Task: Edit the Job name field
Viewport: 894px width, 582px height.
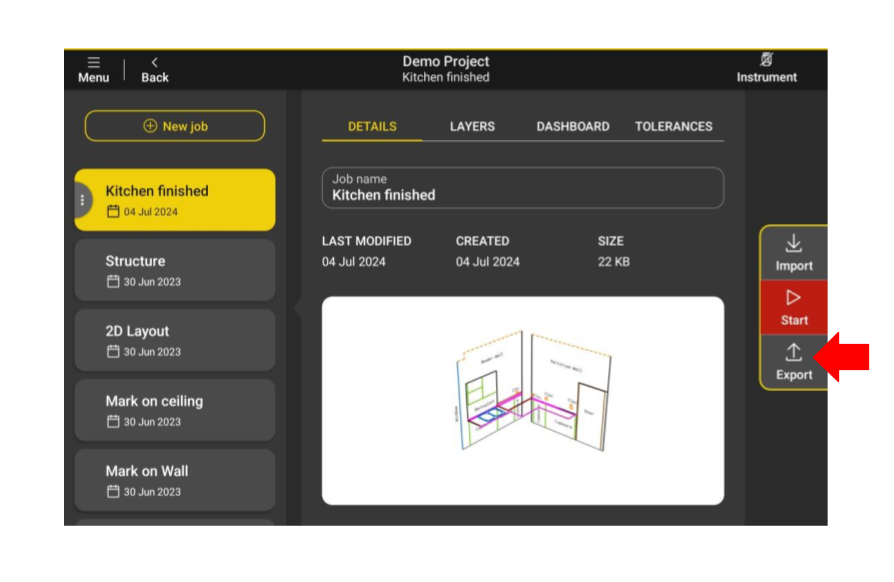Action: pyautogui.click(x=522, y=188)
